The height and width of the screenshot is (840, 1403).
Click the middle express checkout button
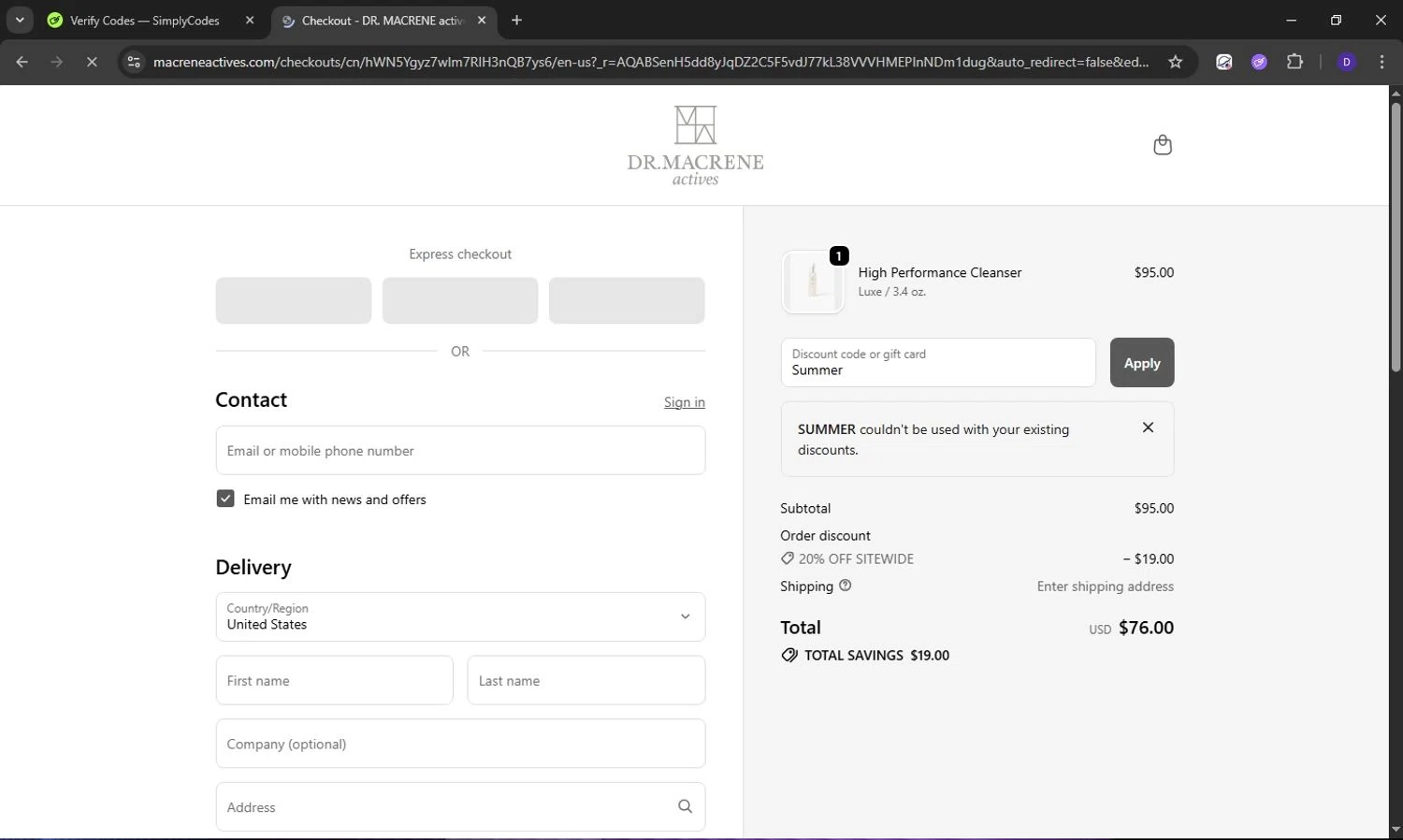460,300
